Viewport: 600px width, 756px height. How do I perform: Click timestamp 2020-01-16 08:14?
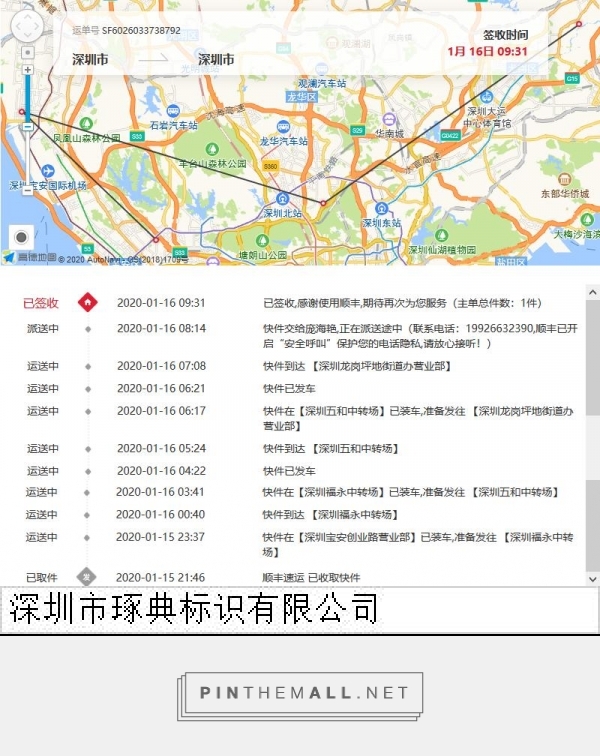tap(161, 328)
